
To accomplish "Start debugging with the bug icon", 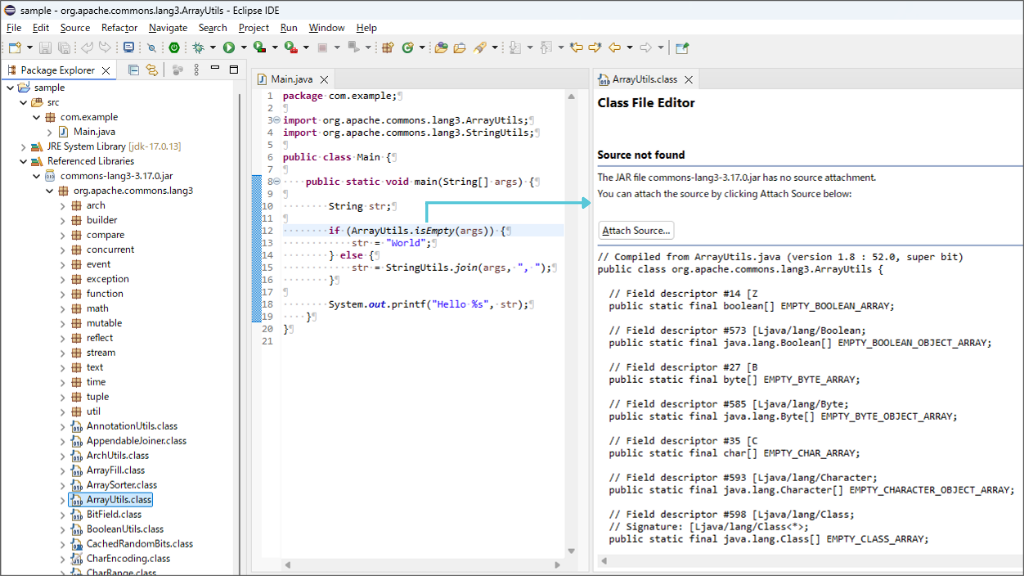I will point(199,47).
